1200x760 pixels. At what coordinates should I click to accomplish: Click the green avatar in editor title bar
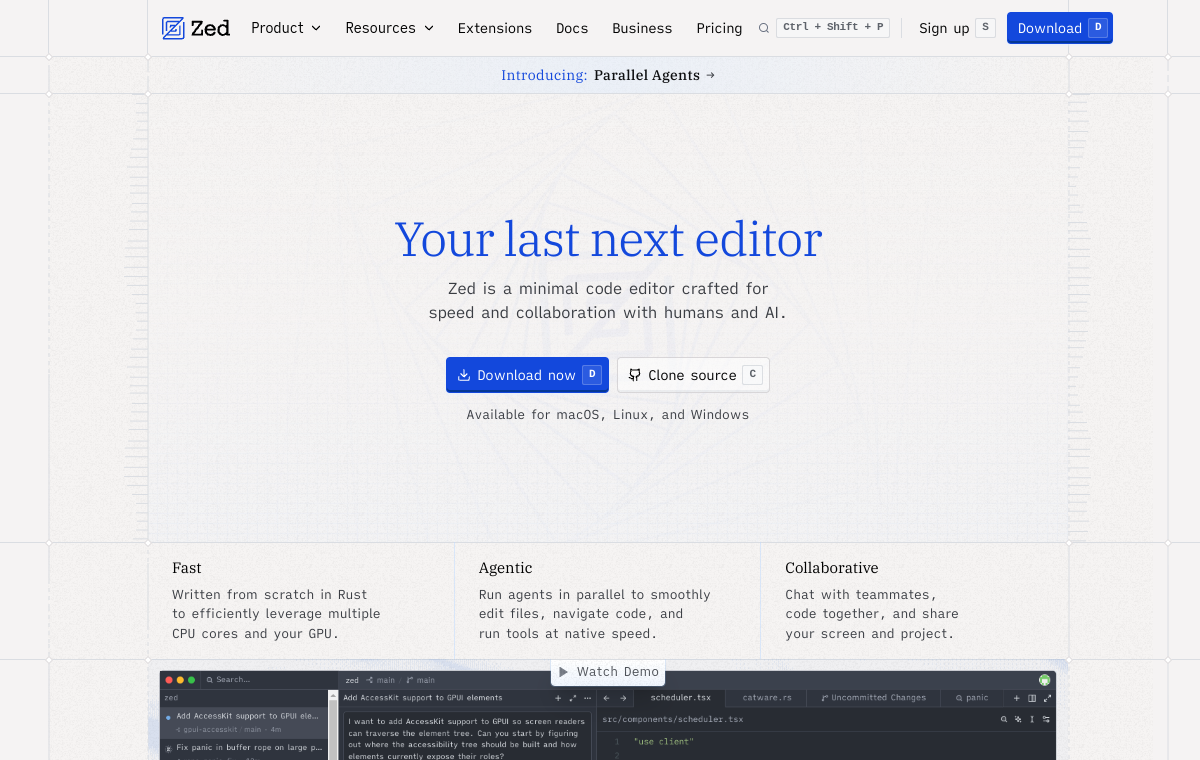click(1044, 680)
